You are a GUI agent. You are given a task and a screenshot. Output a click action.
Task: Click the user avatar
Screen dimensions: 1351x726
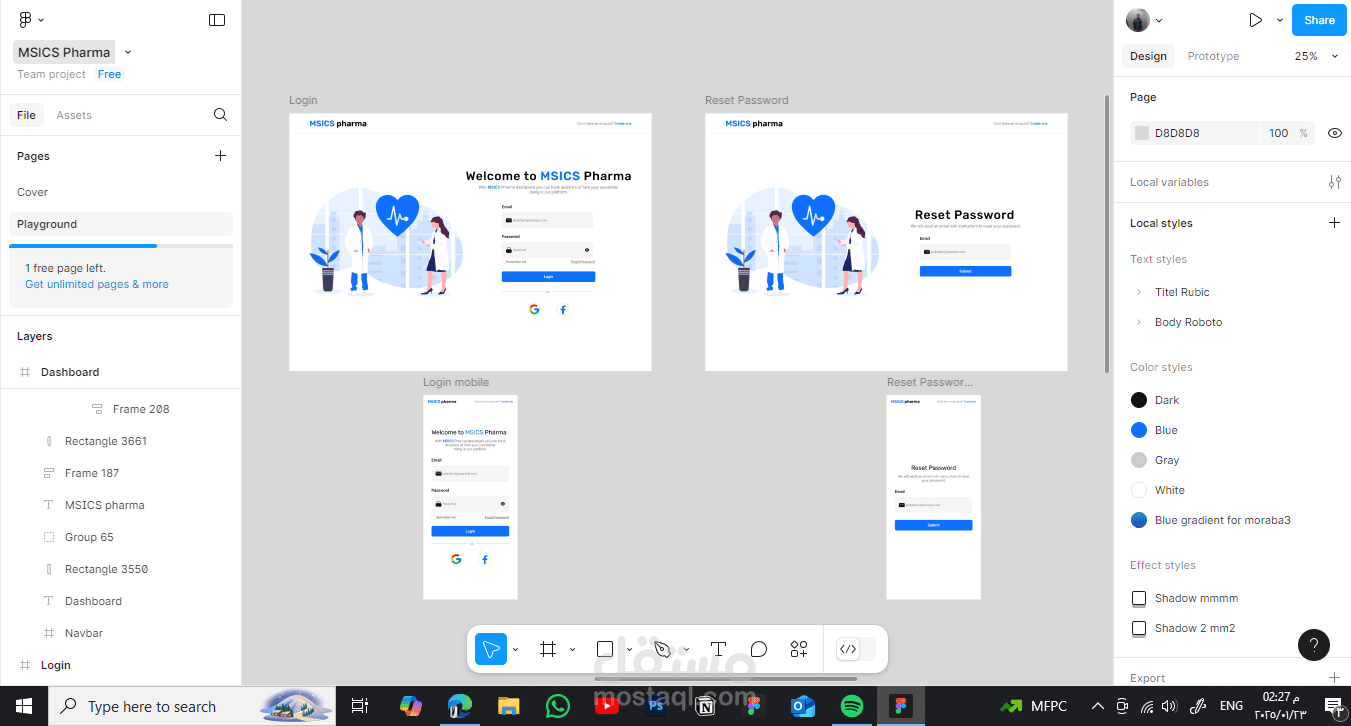[1138, 20]
